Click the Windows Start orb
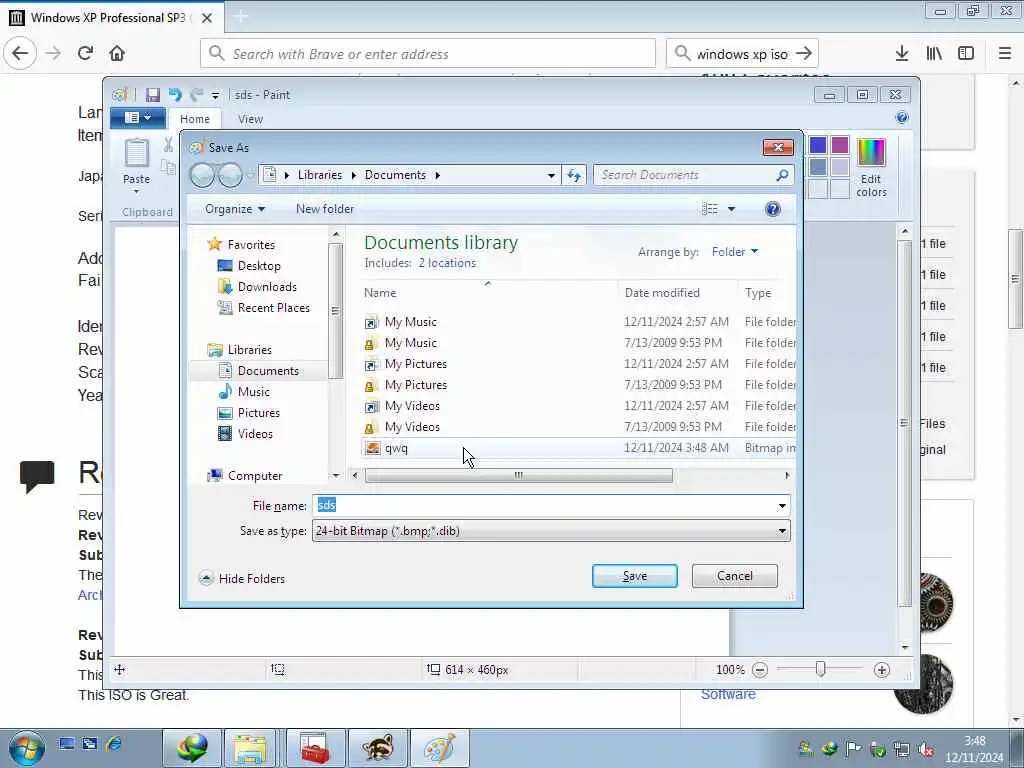The image size is (1024, 768). coord(26,748)
